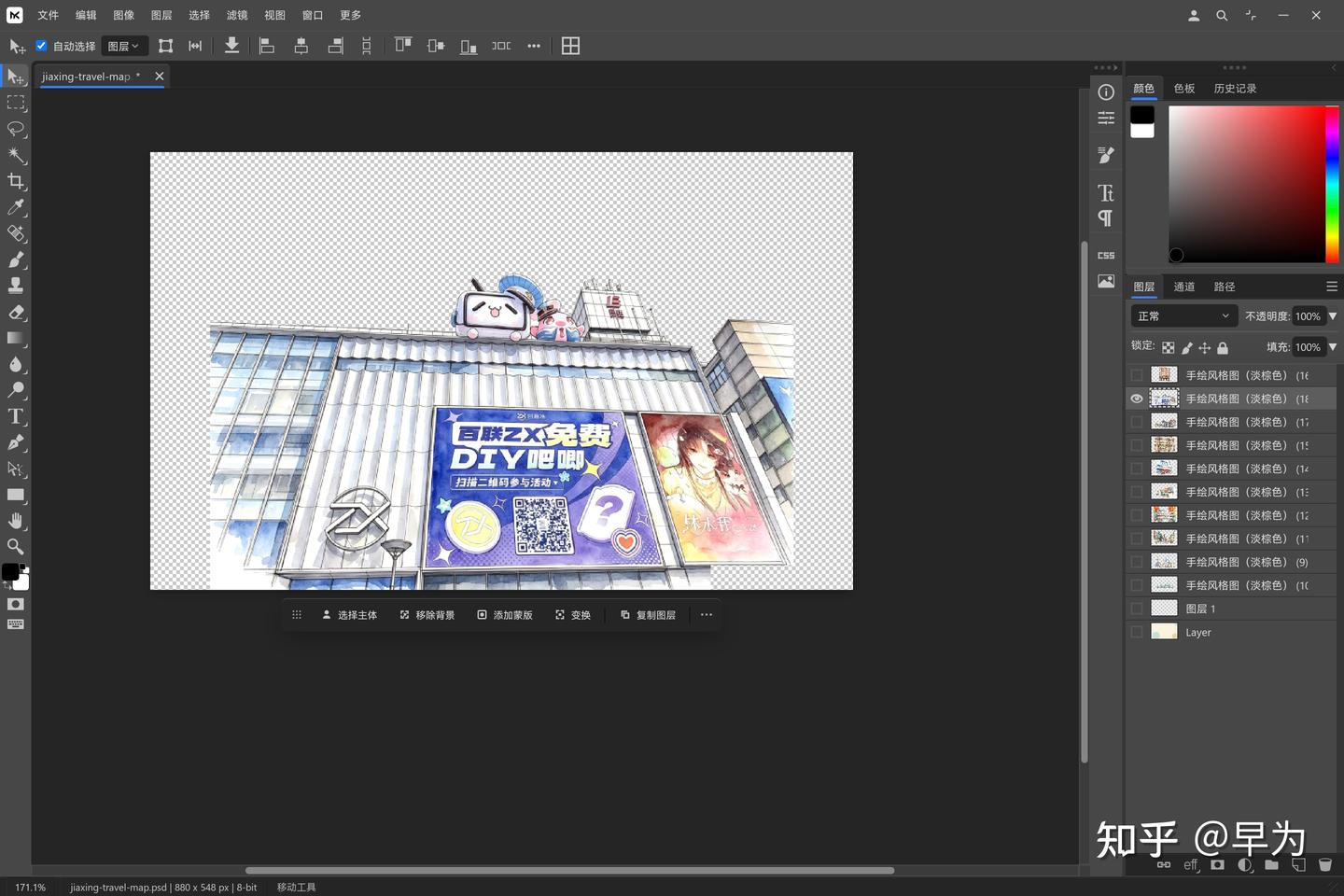The width and height of the screenshot is (1344, 896).
Task: Select the Gradient tool
Action: pyautogui.click(x=16, y=338)
